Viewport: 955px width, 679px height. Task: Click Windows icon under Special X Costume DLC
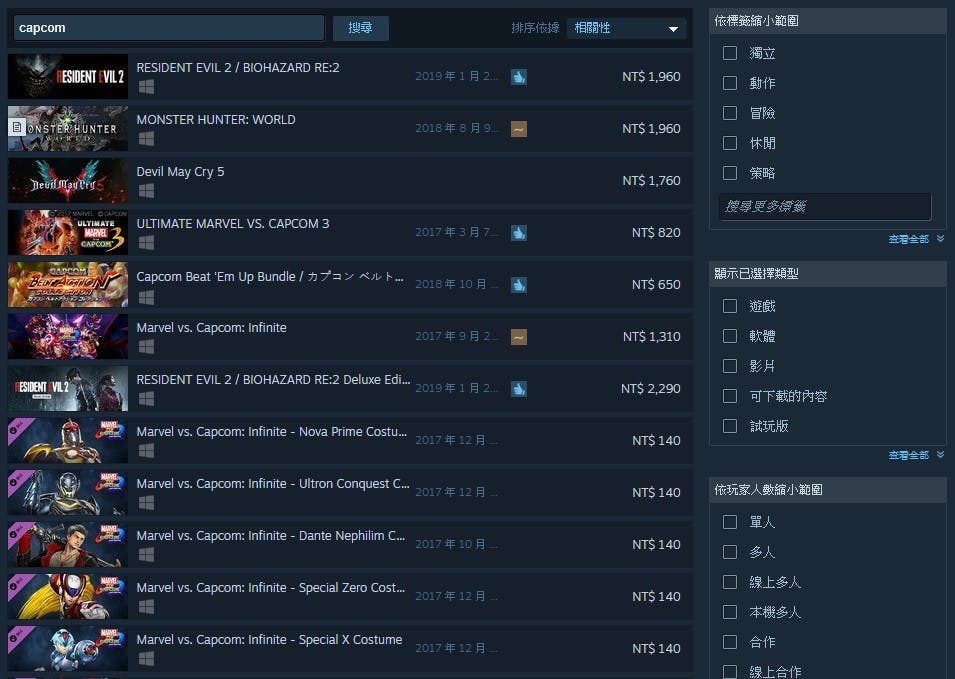pyautogui.click(x=146, y=658)
